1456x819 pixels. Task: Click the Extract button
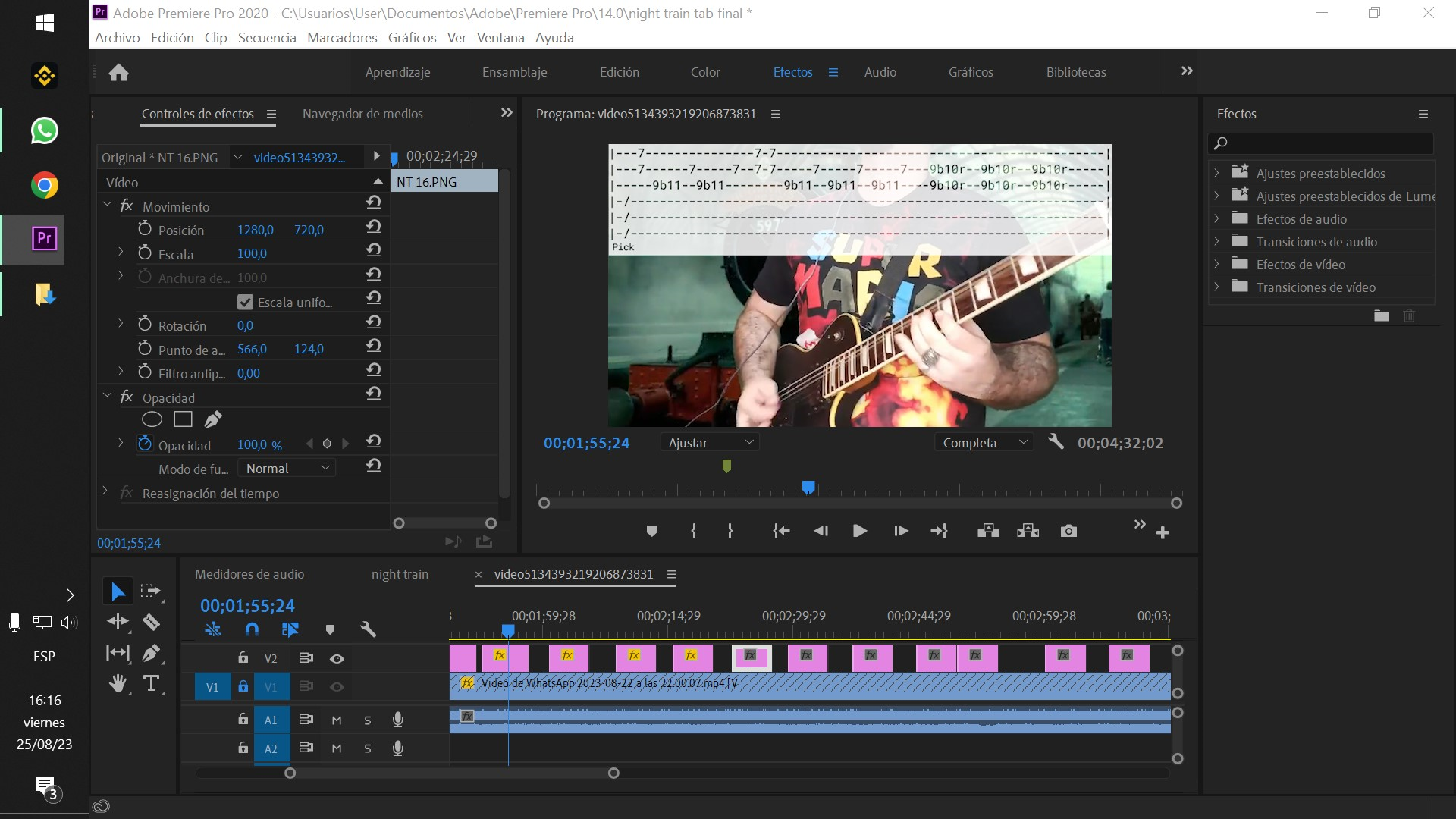(x=1028, y=531)
